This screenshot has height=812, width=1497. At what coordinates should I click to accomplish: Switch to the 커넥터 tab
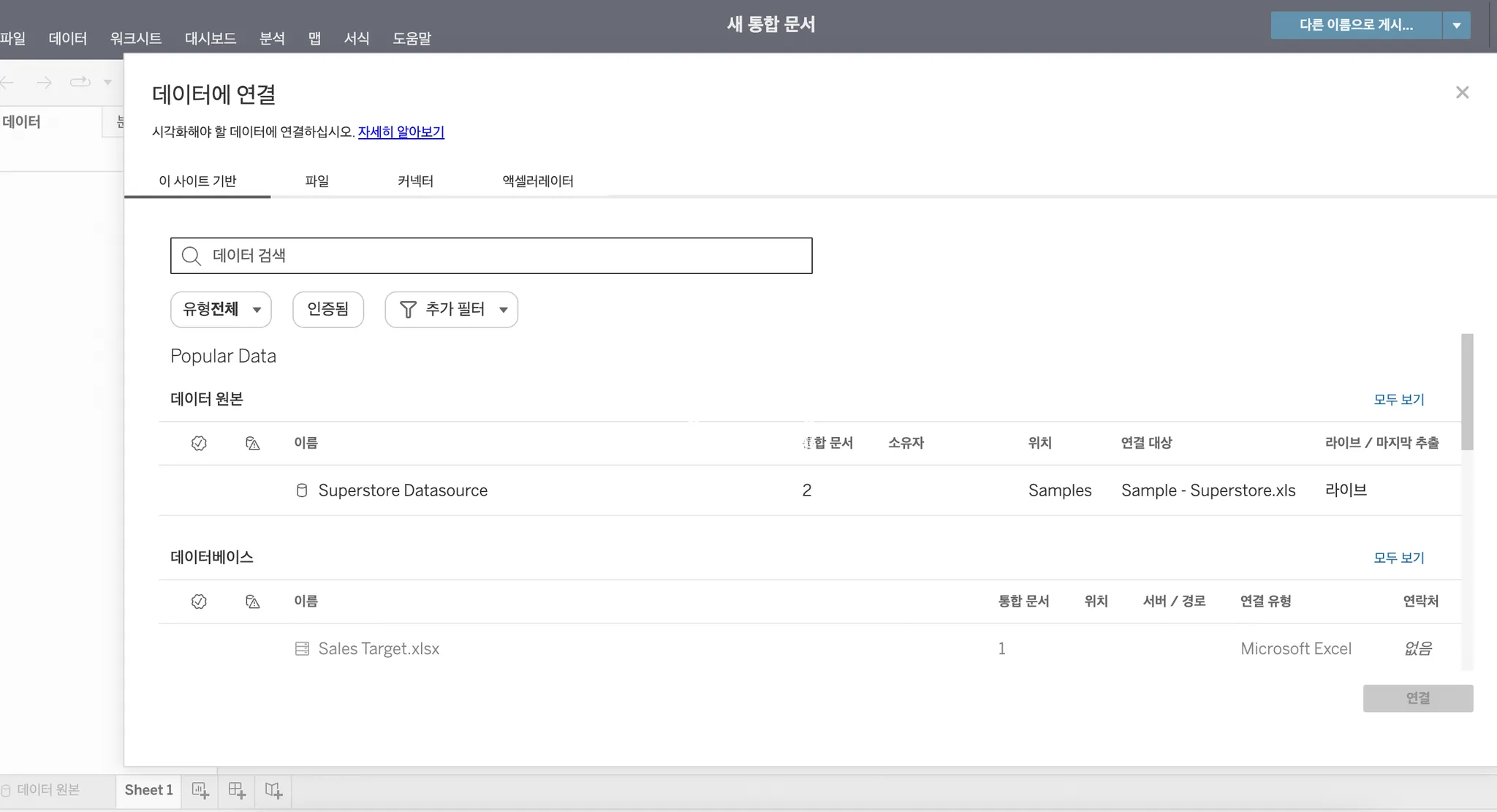415,181
